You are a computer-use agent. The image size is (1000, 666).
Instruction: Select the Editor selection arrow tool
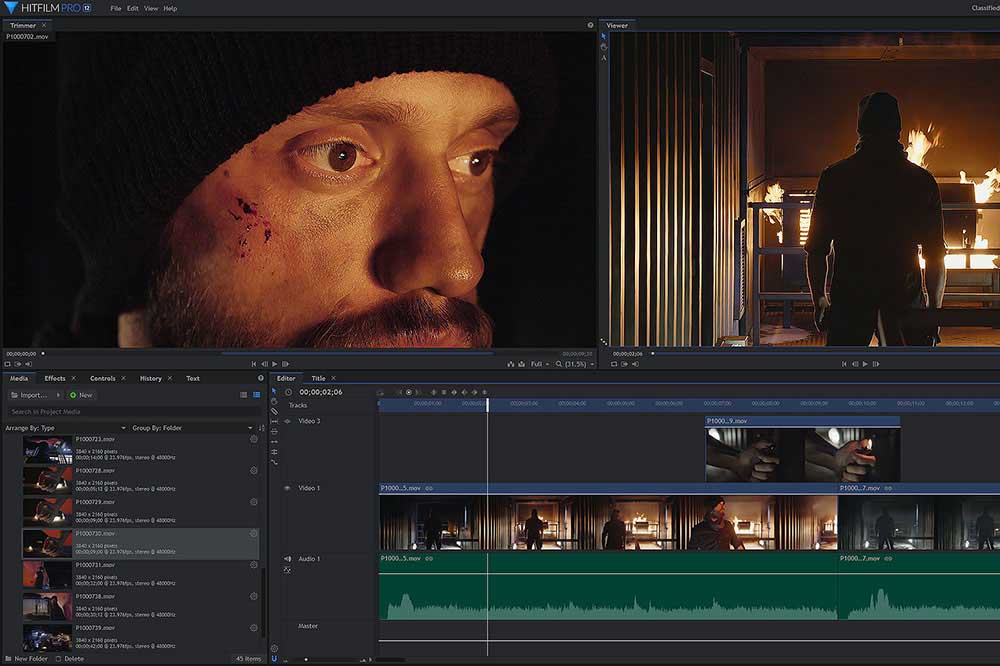click(274, 391)
